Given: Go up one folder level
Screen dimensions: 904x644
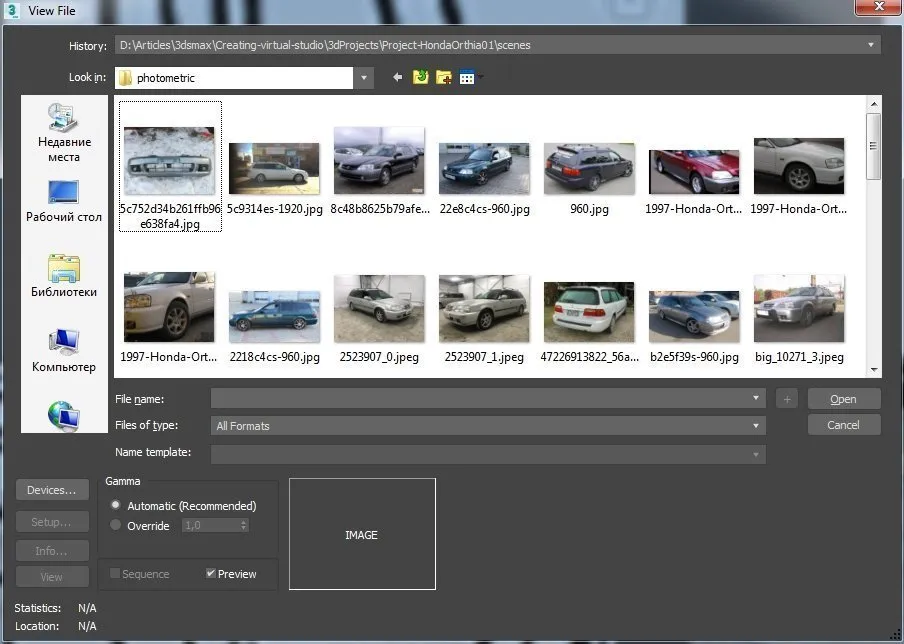Looking at the screenshot, I should pyautogui.click(x=421, y=78).
